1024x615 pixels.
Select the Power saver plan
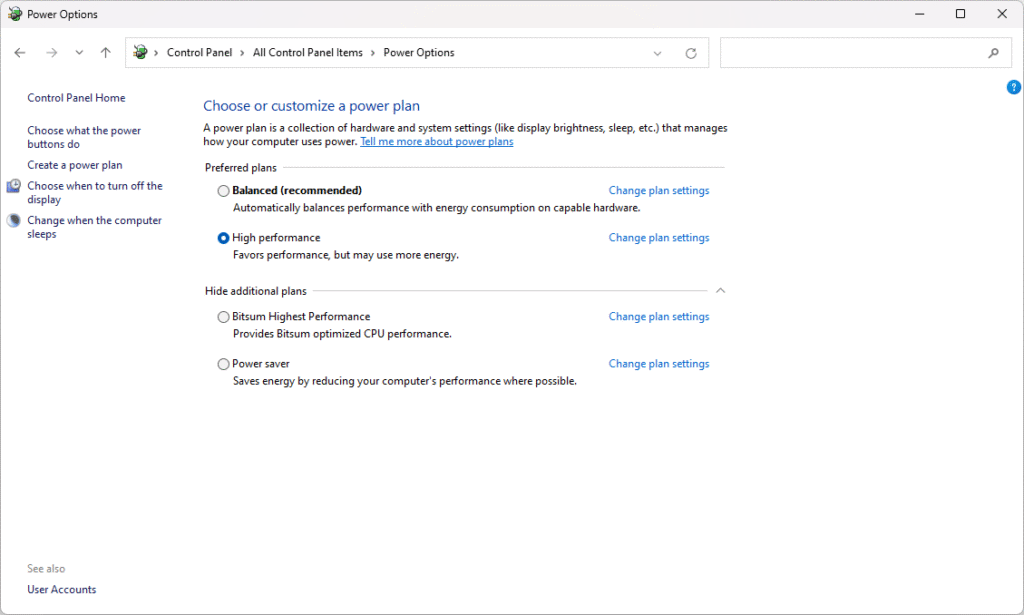click(x=223, y=364)
